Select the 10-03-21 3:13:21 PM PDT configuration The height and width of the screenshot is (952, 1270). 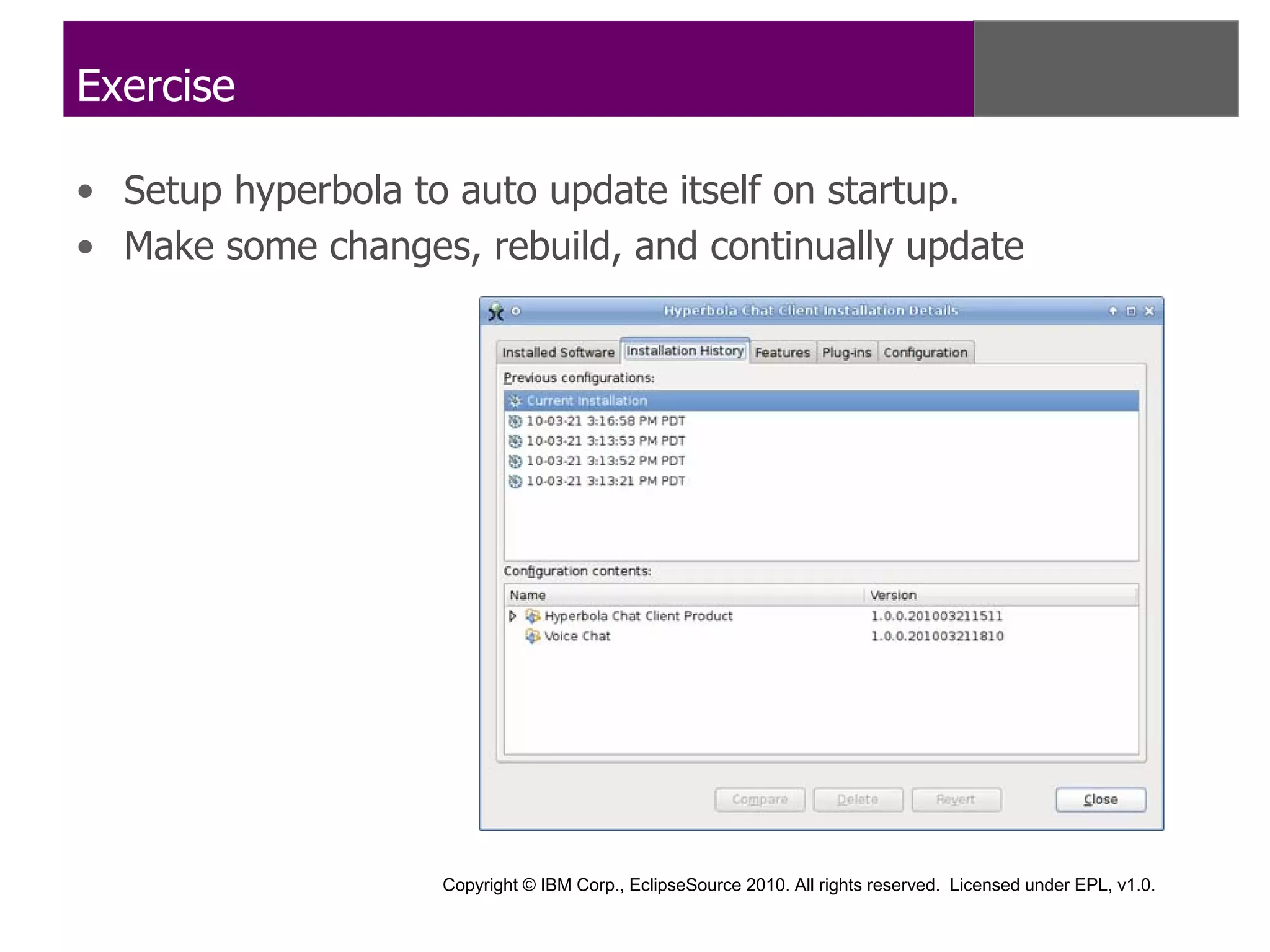(x=821, y=481)
